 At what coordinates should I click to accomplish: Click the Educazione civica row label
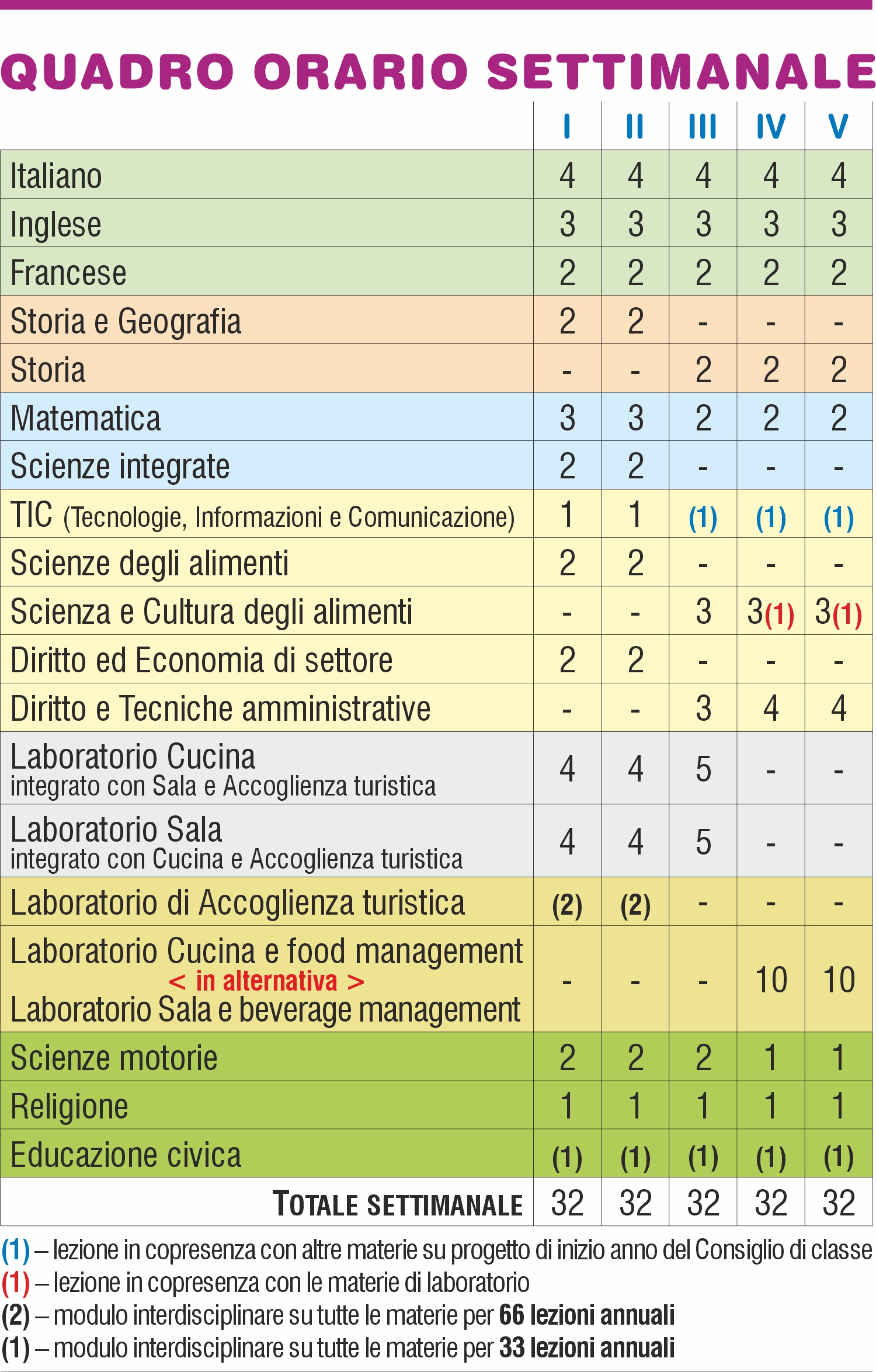click(x=126, y=1155)
